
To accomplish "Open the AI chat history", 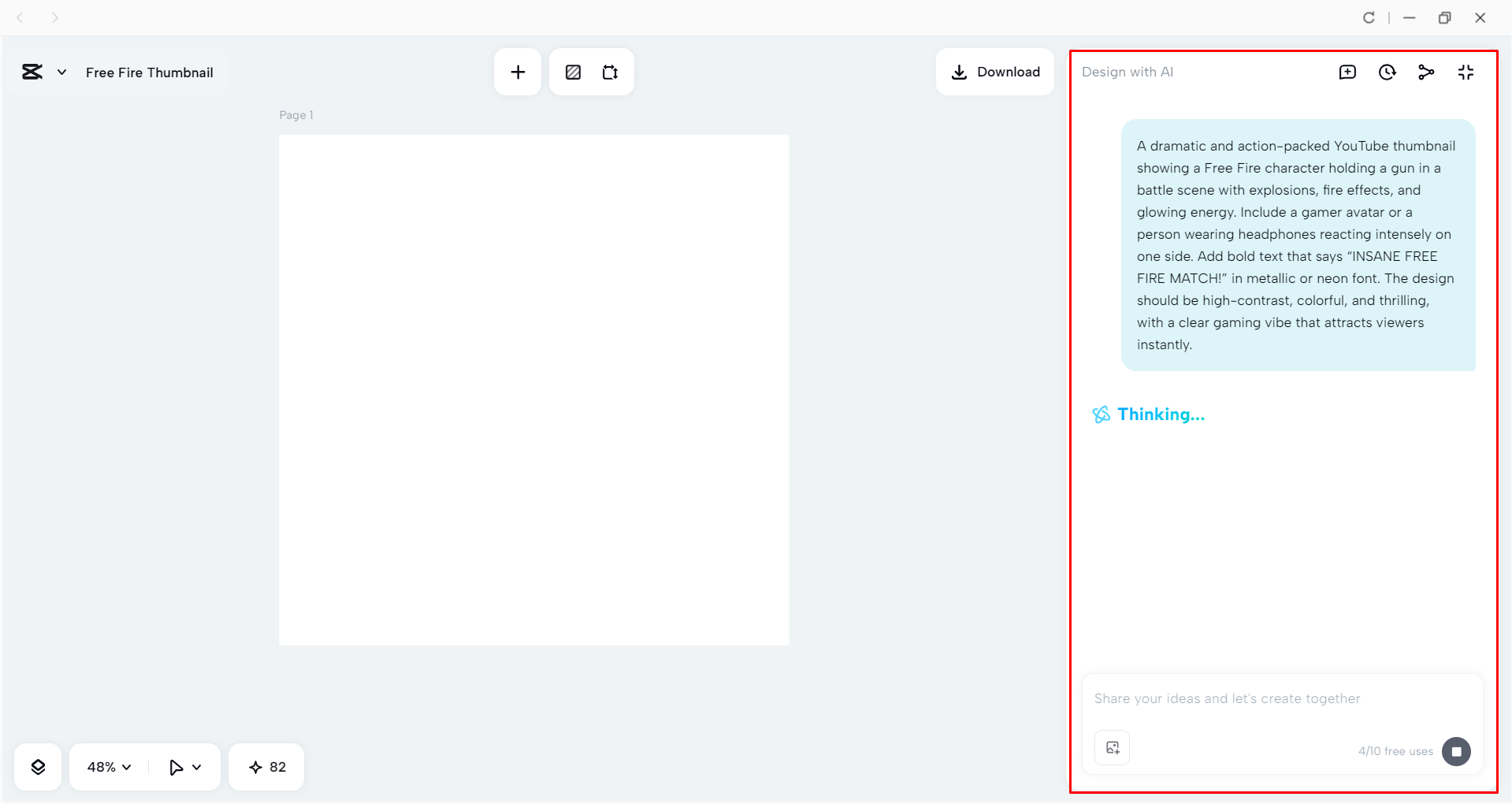I will pos(1387,73).
